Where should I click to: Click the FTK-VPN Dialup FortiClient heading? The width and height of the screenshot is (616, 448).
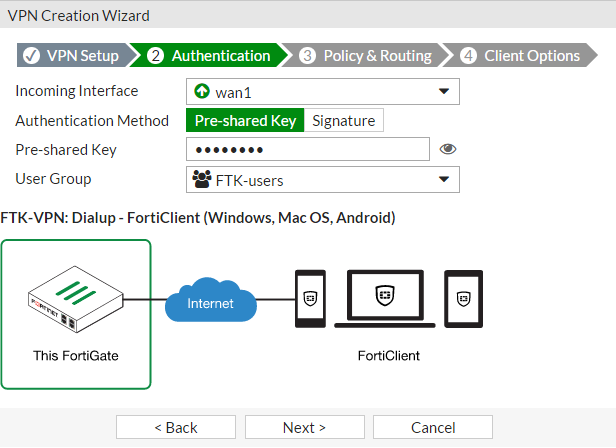[198, 218]
